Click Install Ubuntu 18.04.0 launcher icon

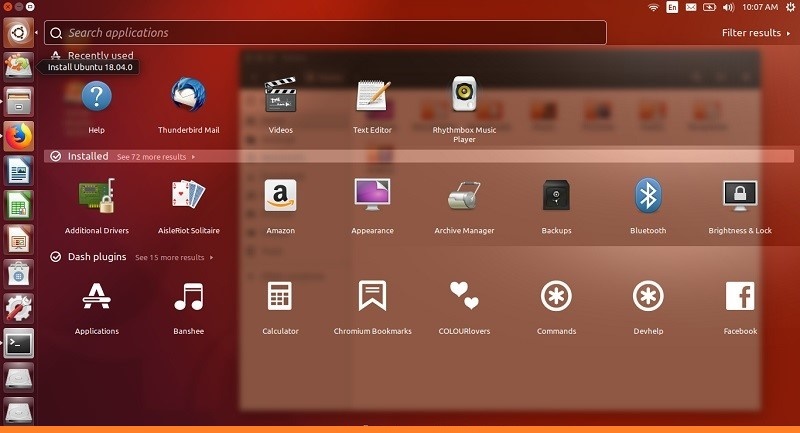point(18,67)
